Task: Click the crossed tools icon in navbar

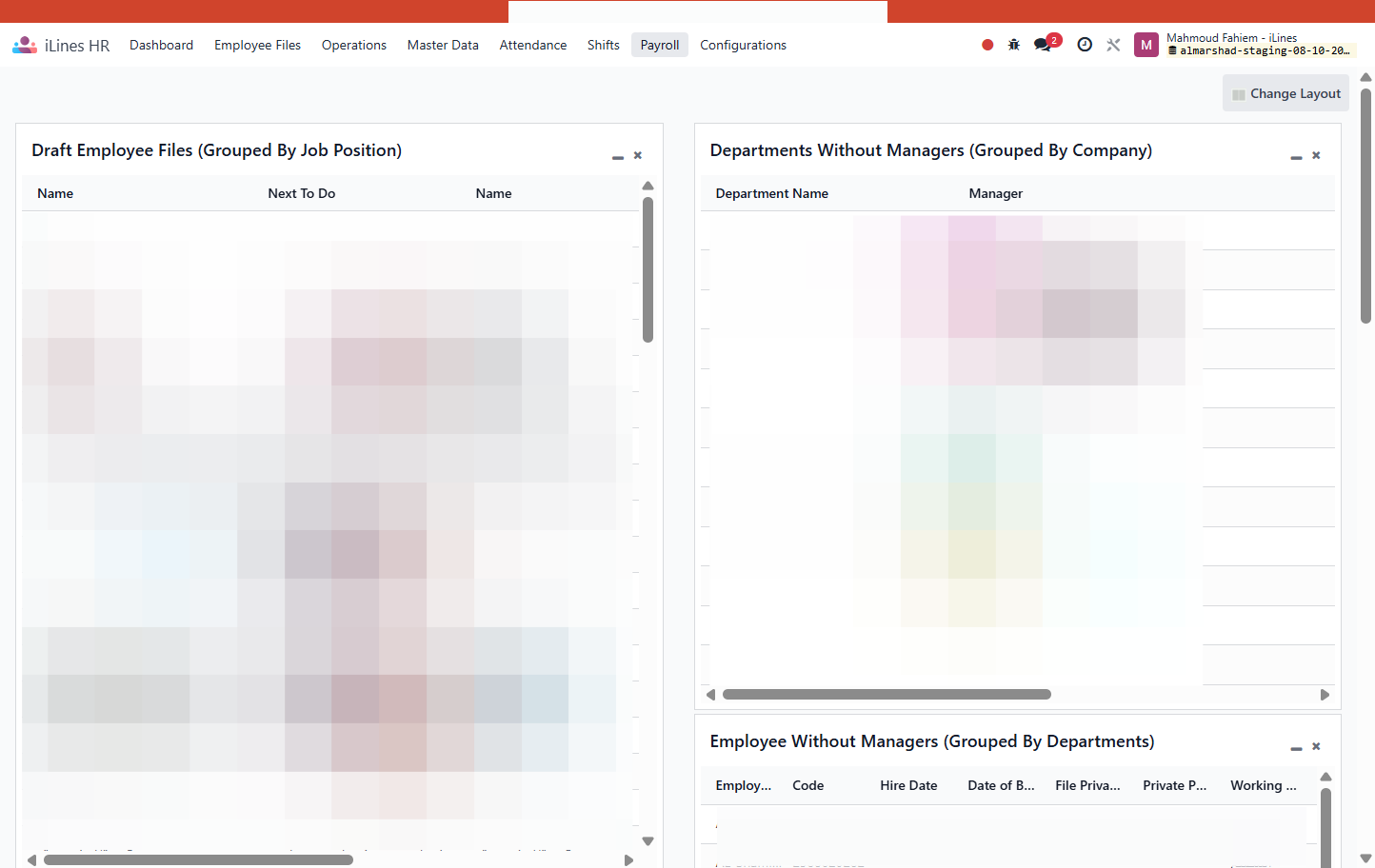Action: coord(1113,45)
